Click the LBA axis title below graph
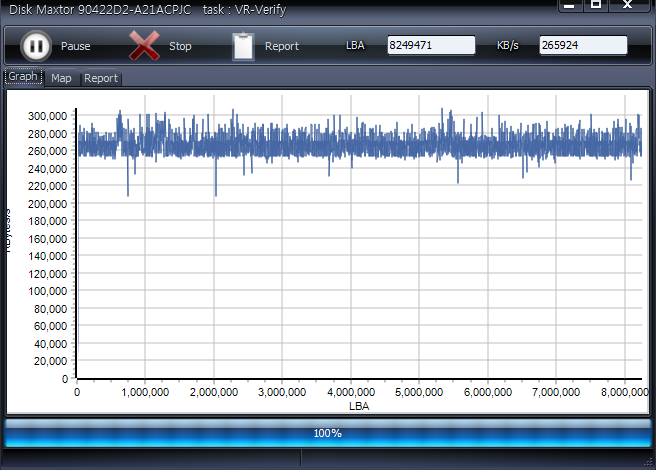Viewport: 656px width, 470px height. pos(359,406)
